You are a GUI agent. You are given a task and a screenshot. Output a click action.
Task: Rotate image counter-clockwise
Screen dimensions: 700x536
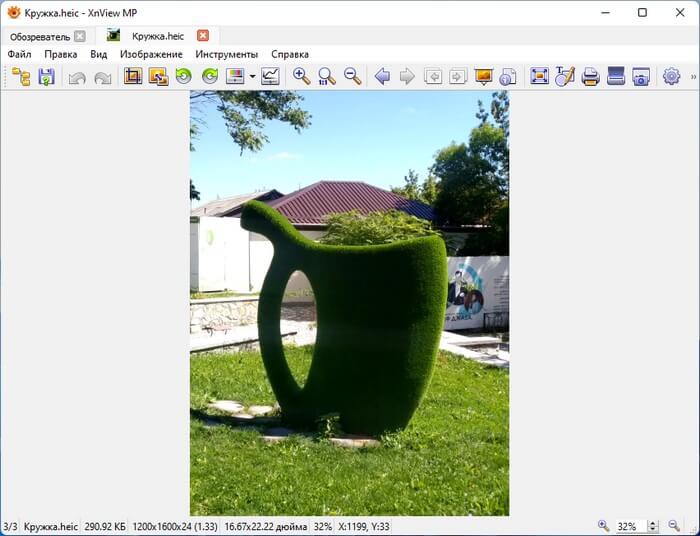point(184,77)
